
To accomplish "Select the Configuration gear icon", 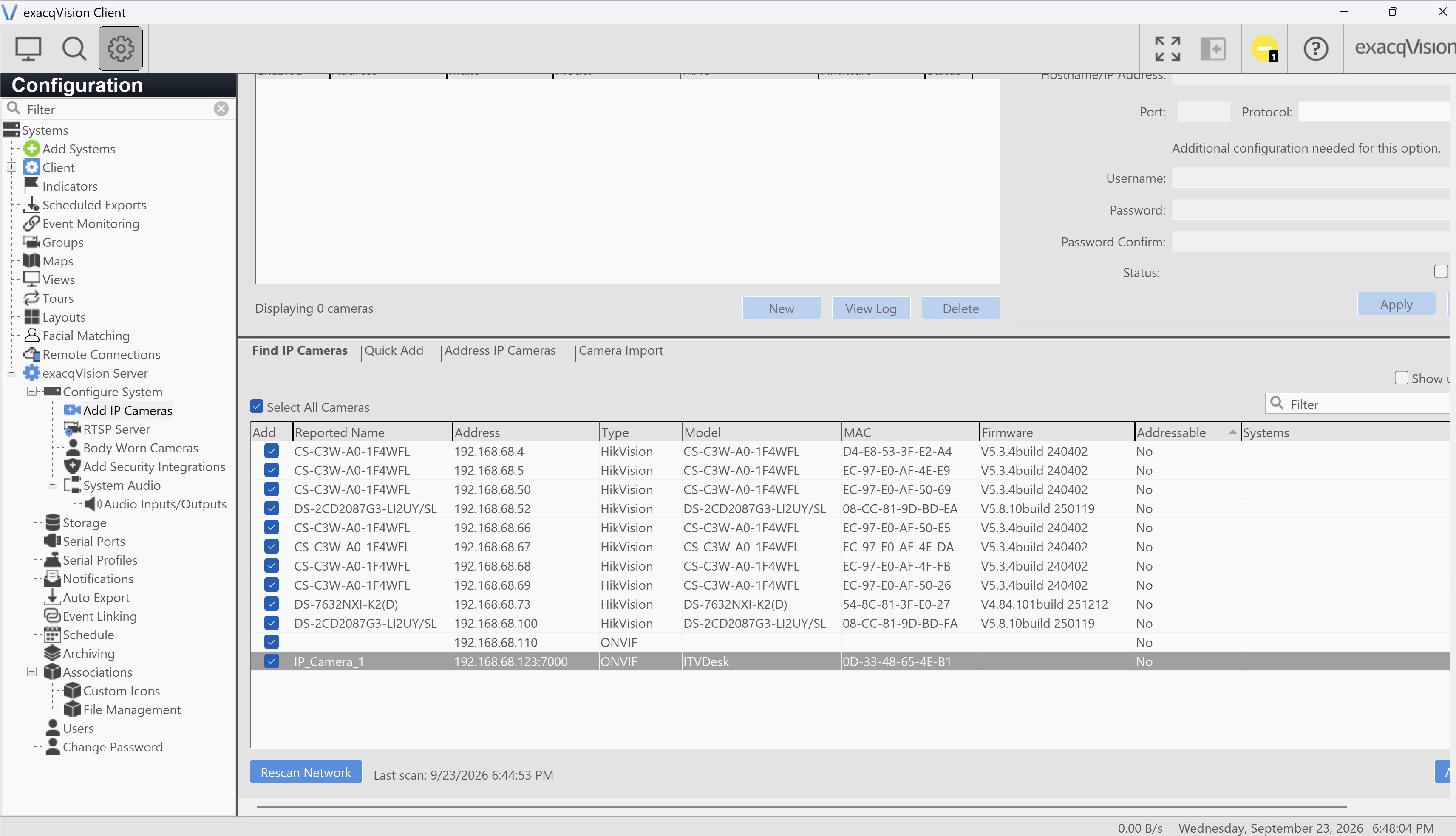I will 121,48.
